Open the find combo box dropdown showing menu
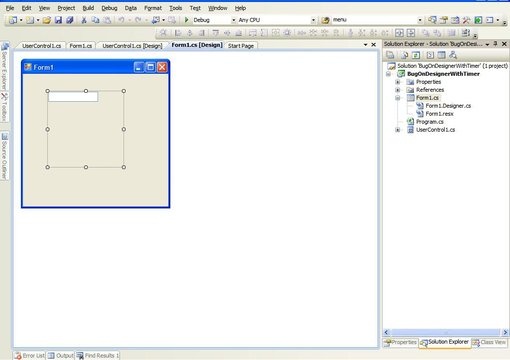The width and height of the screenshot is (510, 360). (420, 20)
